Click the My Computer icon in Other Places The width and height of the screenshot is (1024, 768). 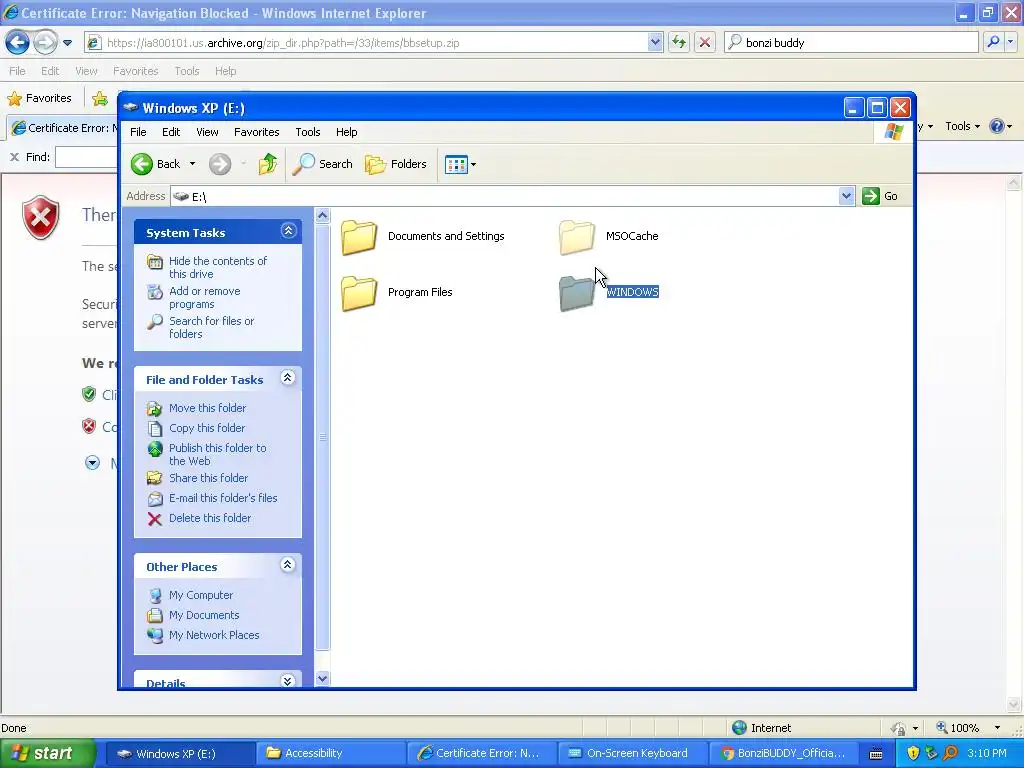(155, 595)
